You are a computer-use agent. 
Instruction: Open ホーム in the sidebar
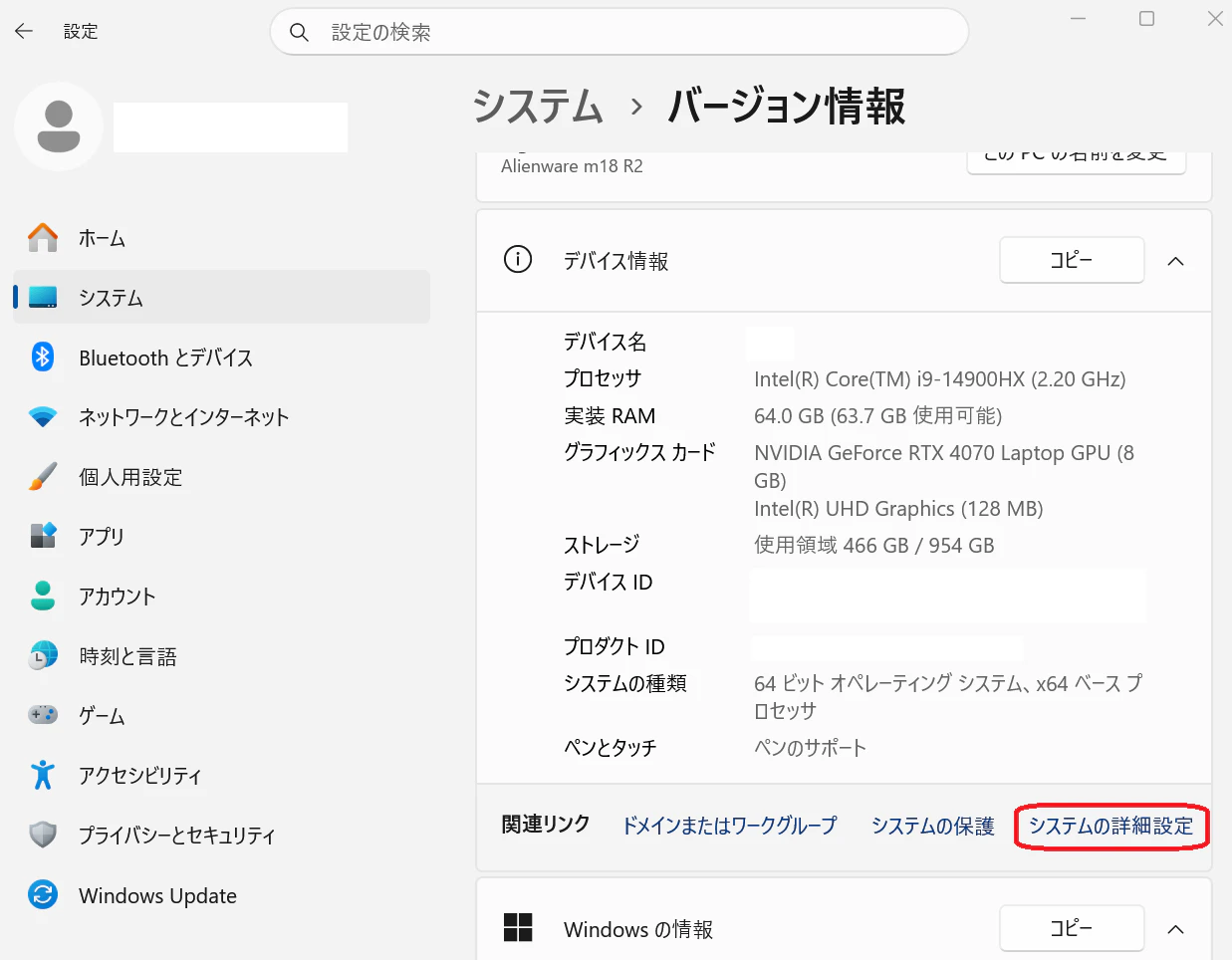point(221,238)
